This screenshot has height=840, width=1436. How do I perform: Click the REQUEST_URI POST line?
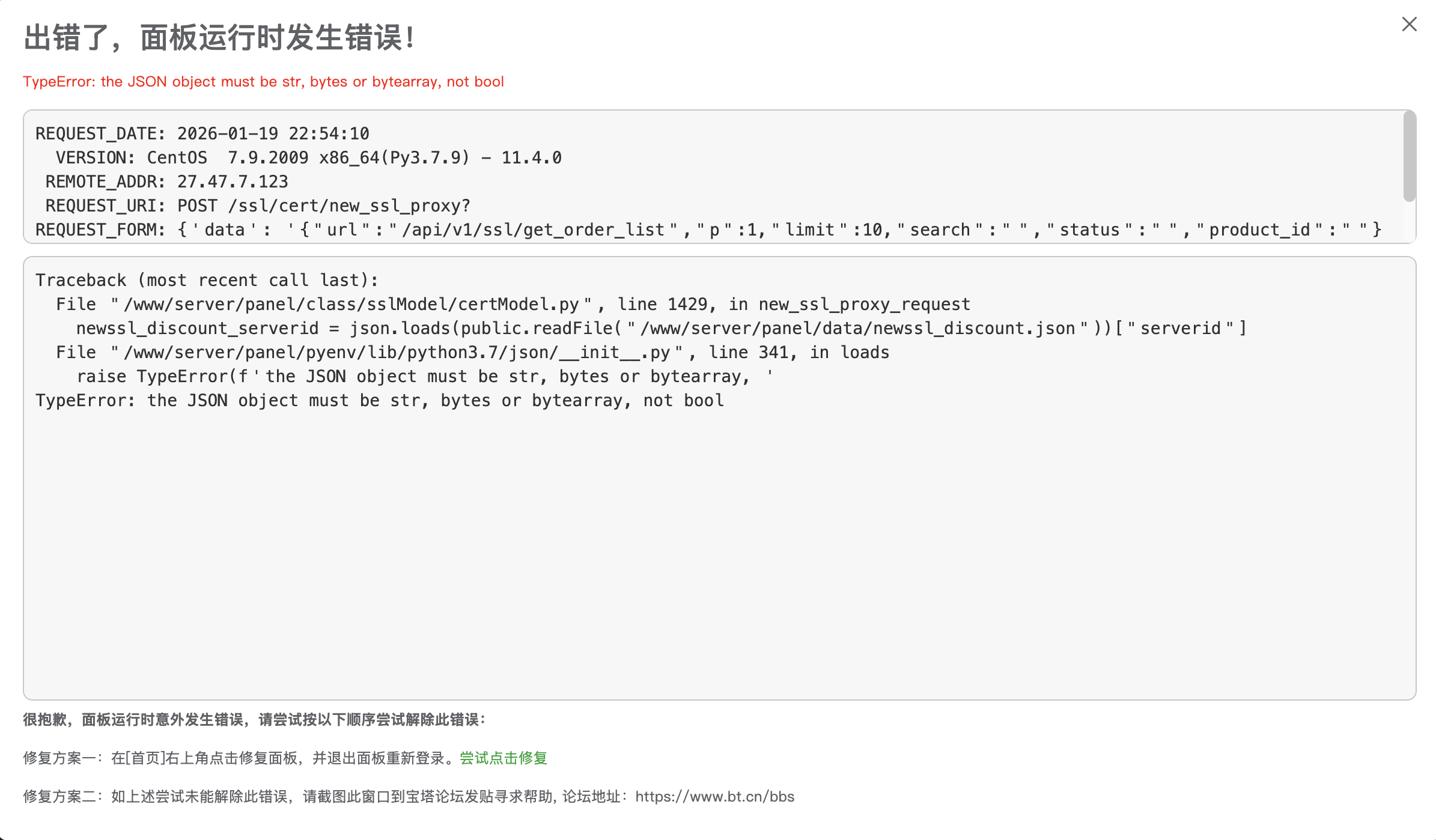coord(258,205)
